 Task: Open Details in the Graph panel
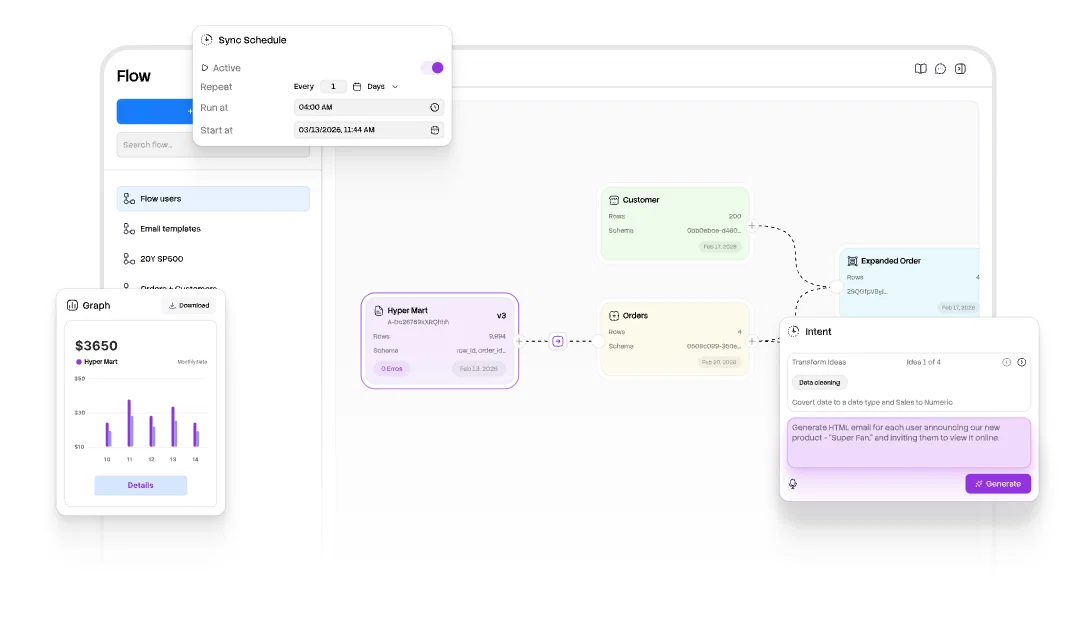click(141, 485)
